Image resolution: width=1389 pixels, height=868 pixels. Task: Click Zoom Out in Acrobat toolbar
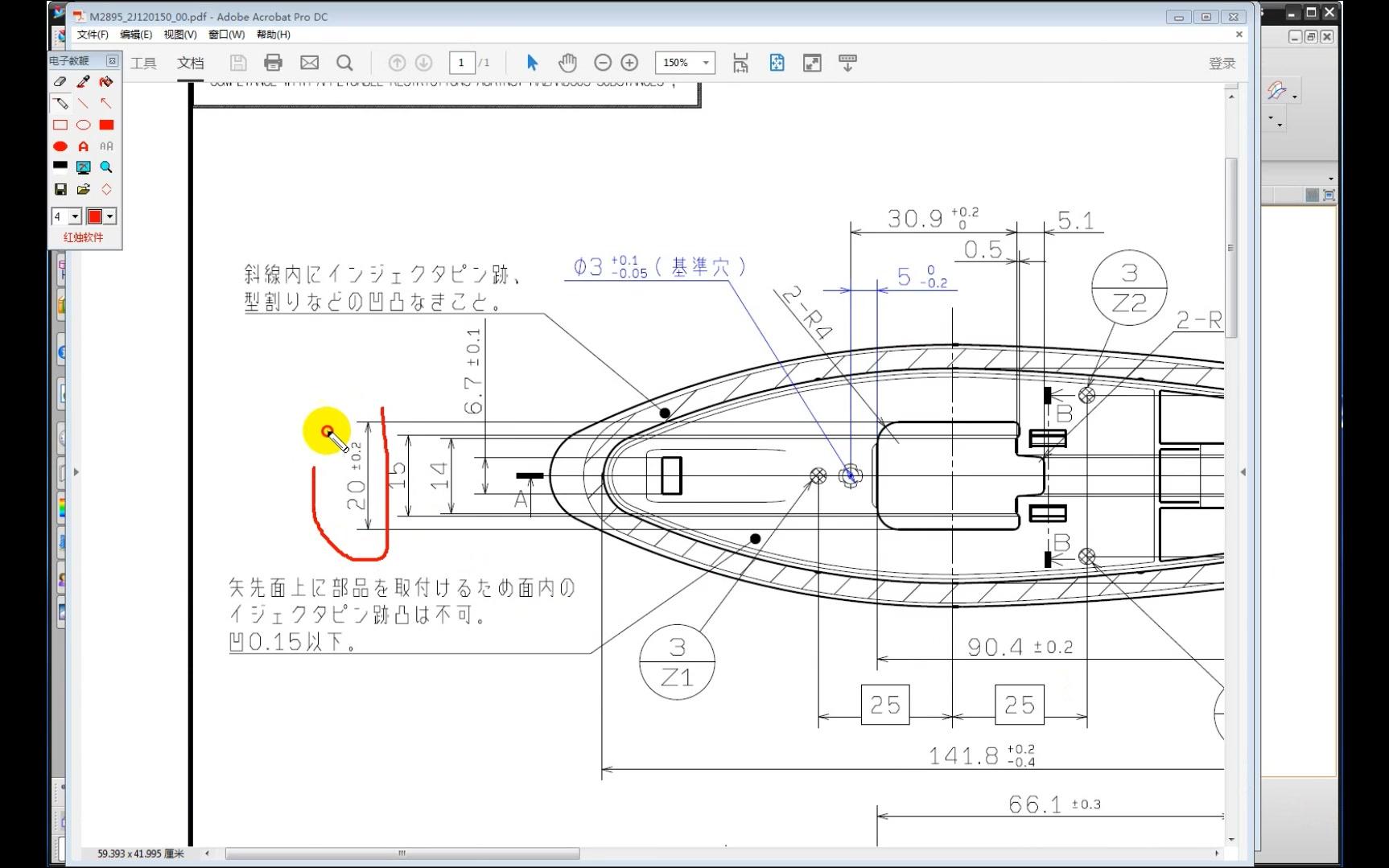602,62
